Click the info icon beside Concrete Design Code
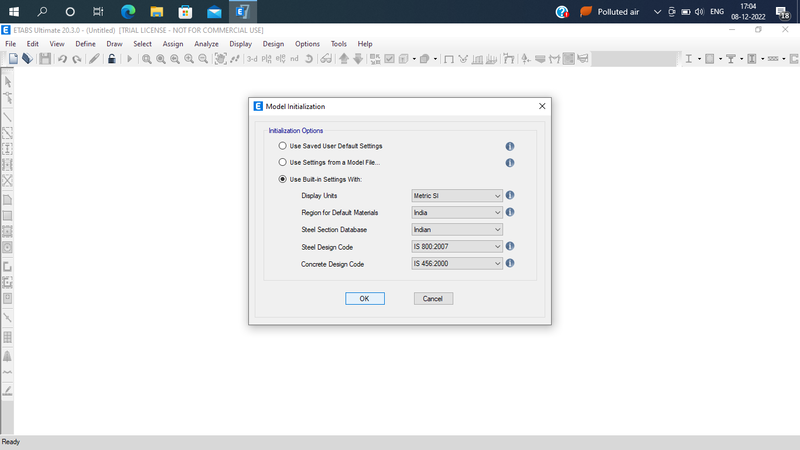 (510, 263)
